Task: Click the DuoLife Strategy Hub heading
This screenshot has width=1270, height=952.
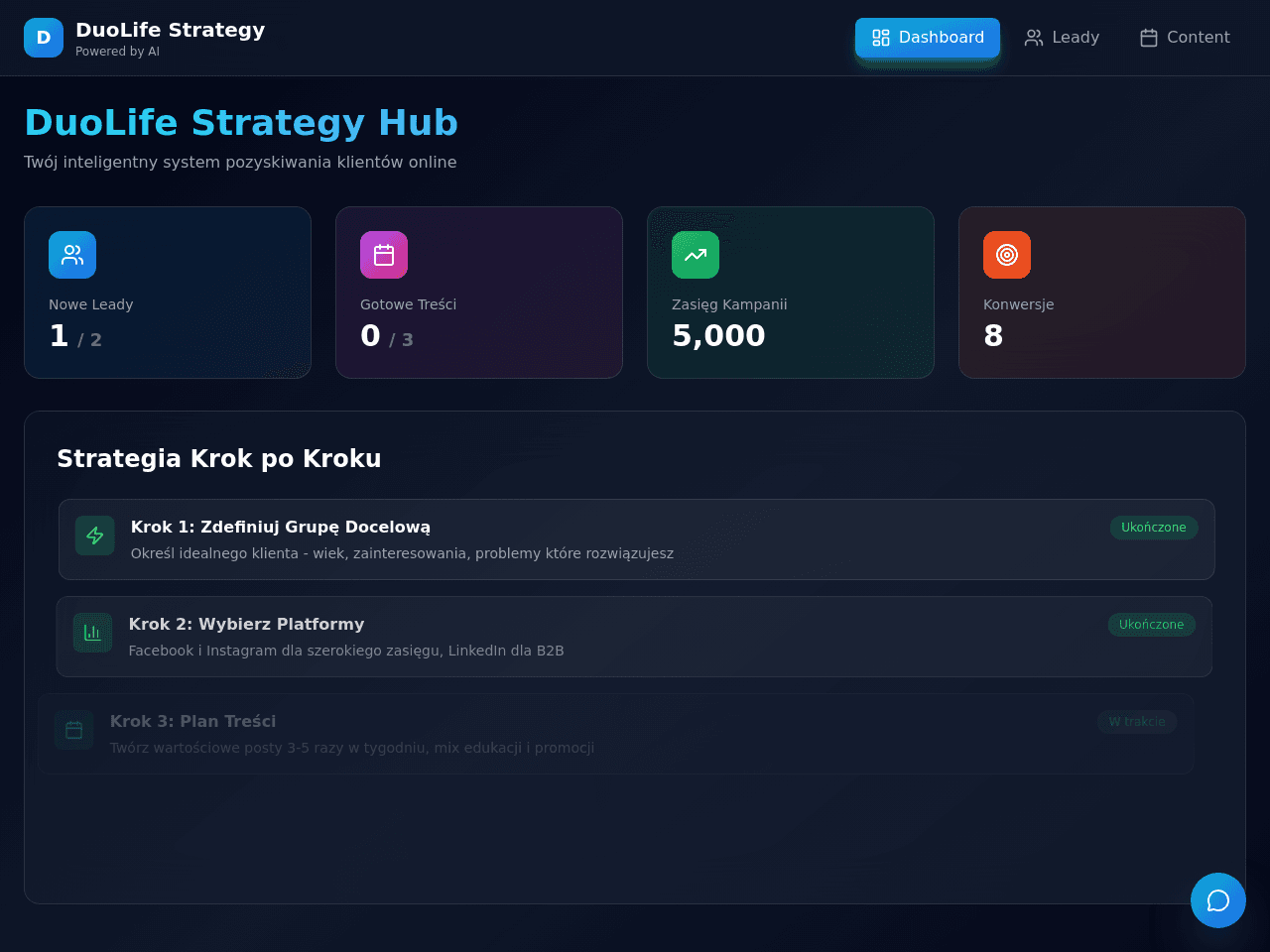Action: tap(241, 123)
